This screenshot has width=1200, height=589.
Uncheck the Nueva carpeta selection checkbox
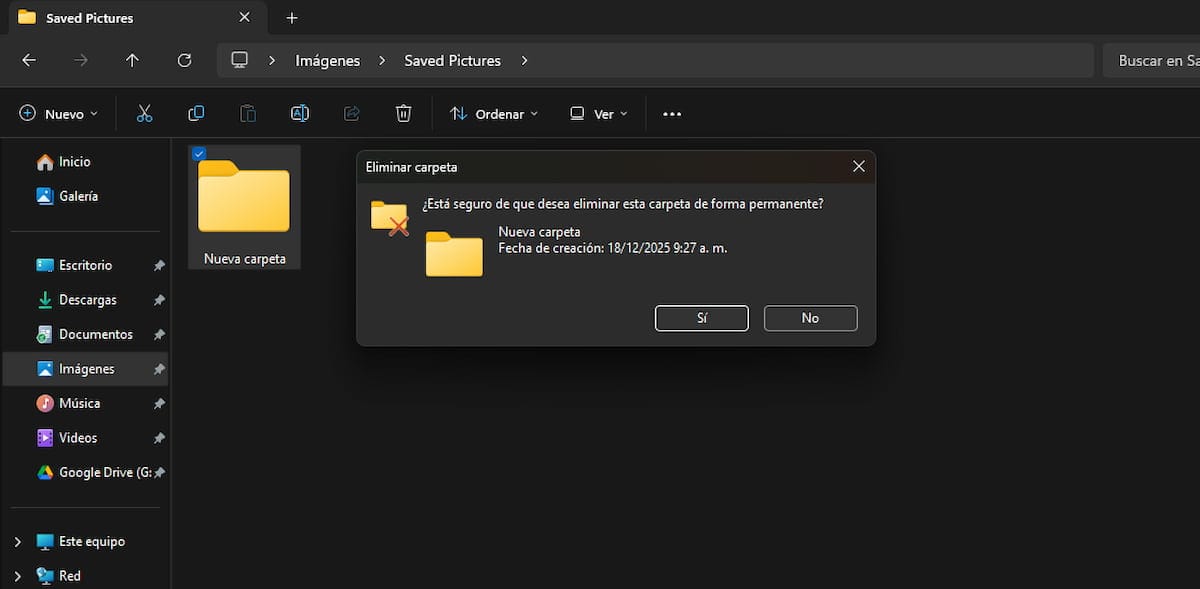click(x=199, y=154)
